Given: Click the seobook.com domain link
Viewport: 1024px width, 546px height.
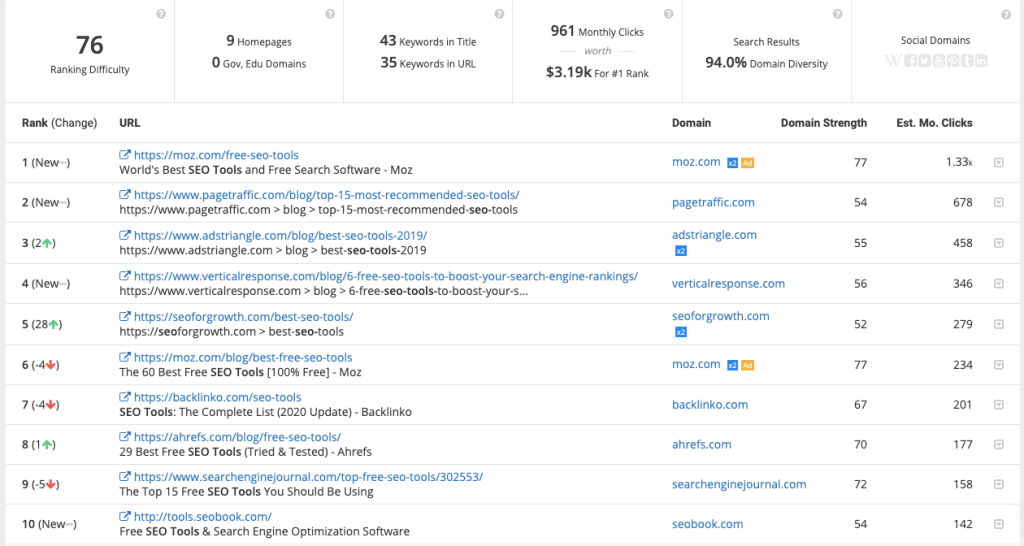Looking at the screenshot, I should (707, 524).
